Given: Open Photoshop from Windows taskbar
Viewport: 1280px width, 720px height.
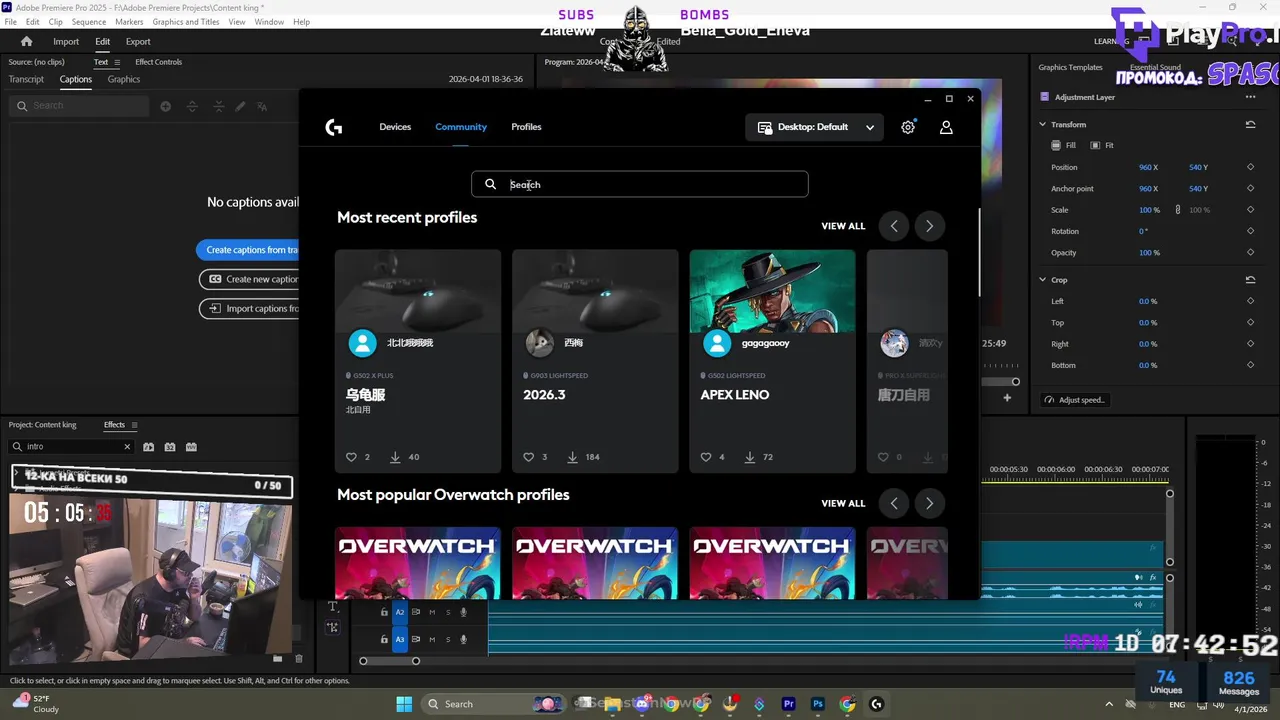Looking at the screenshot, I should tap(818, 704).
